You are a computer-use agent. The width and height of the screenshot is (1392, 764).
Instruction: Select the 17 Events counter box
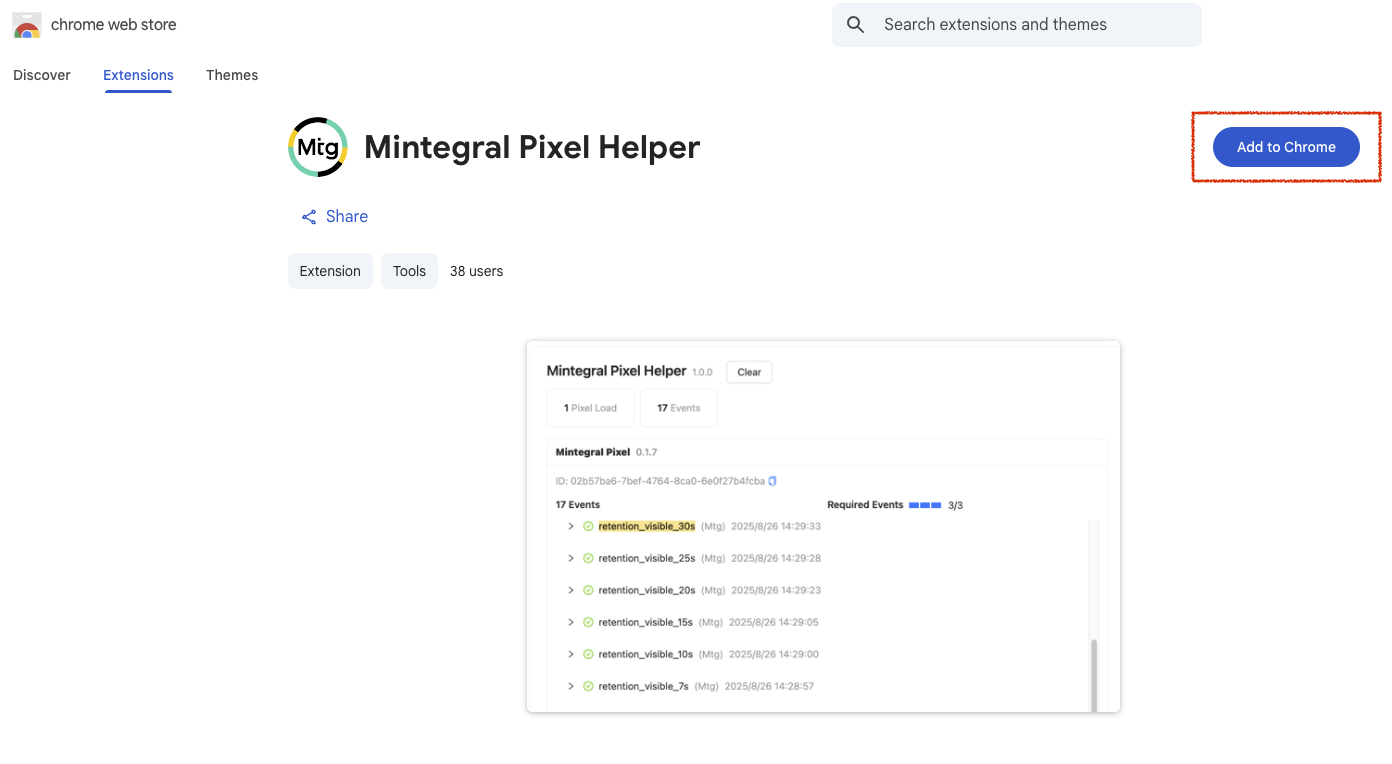coord(679,408)
